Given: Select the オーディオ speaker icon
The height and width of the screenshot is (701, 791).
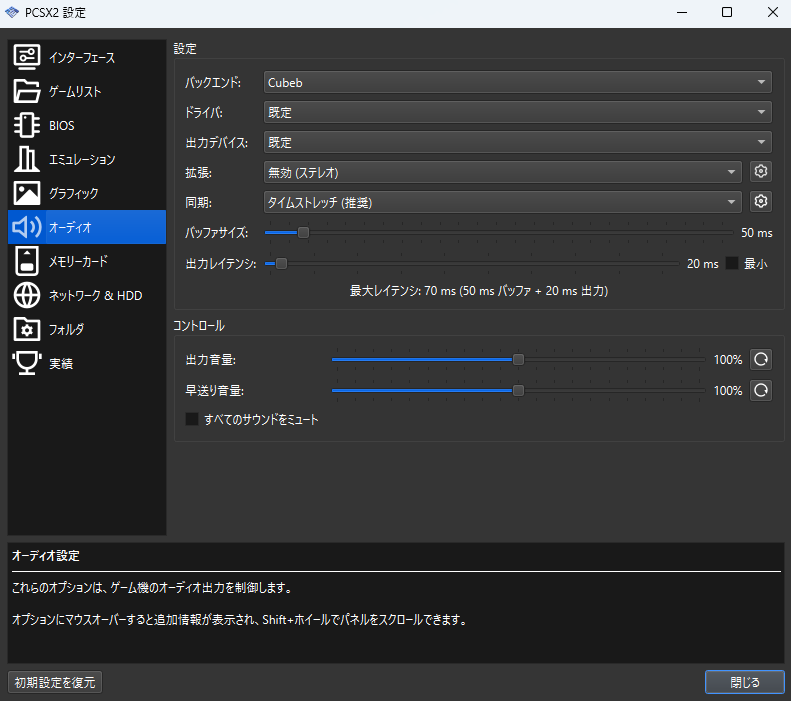Looking at the screenshot, I should click(x=27, y=227).
